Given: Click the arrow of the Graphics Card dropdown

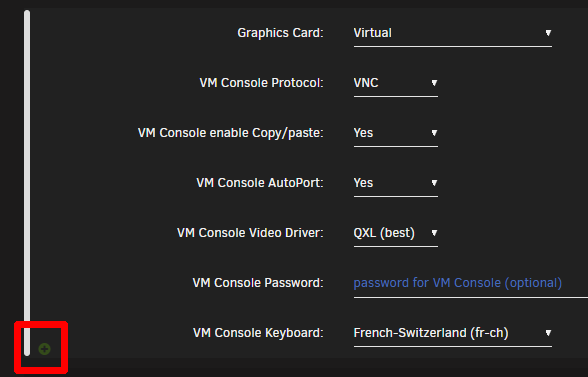Looking at the screenshot, I should (x=548, y=33).
